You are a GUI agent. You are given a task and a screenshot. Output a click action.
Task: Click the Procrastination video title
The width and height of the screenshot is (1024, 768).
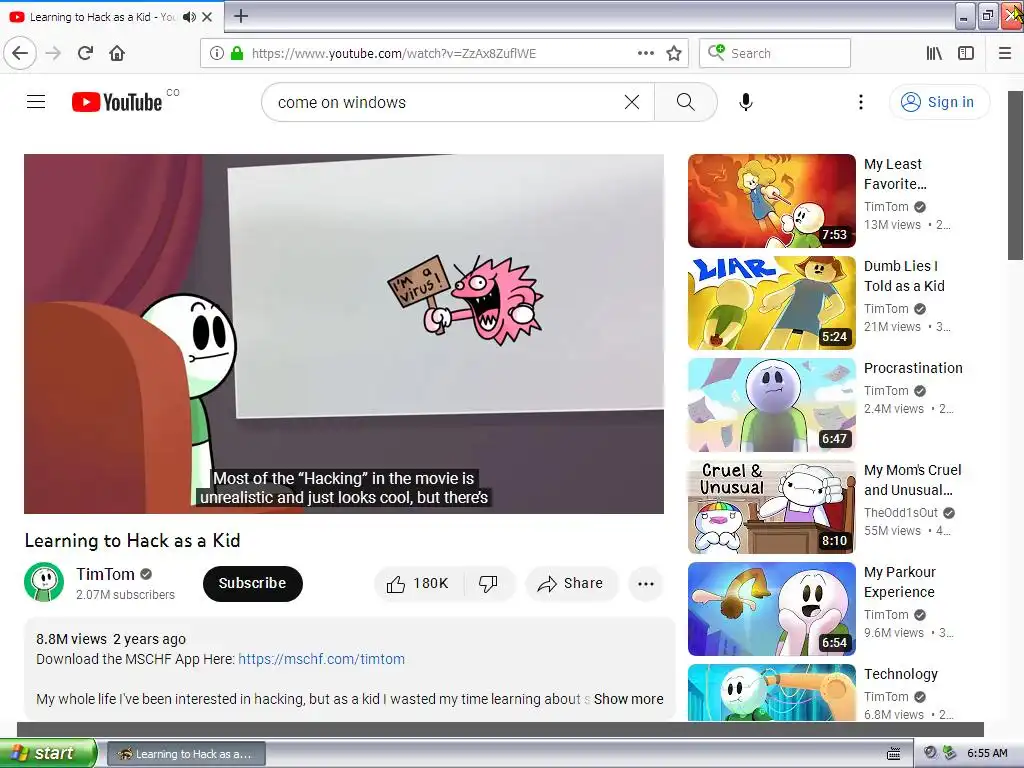(x=913, y=368)
